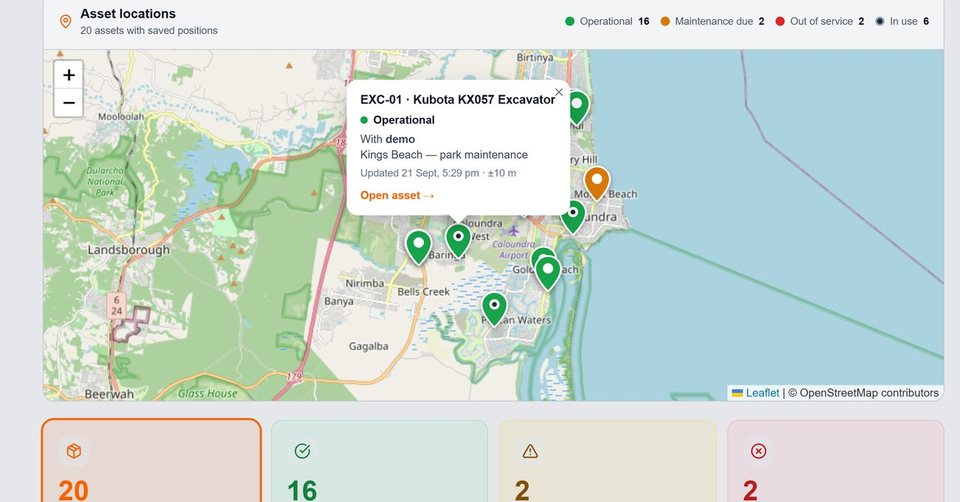Click the Landsborough label on the map
Screen dimensions: 960x502
click(x=129, y=250)
